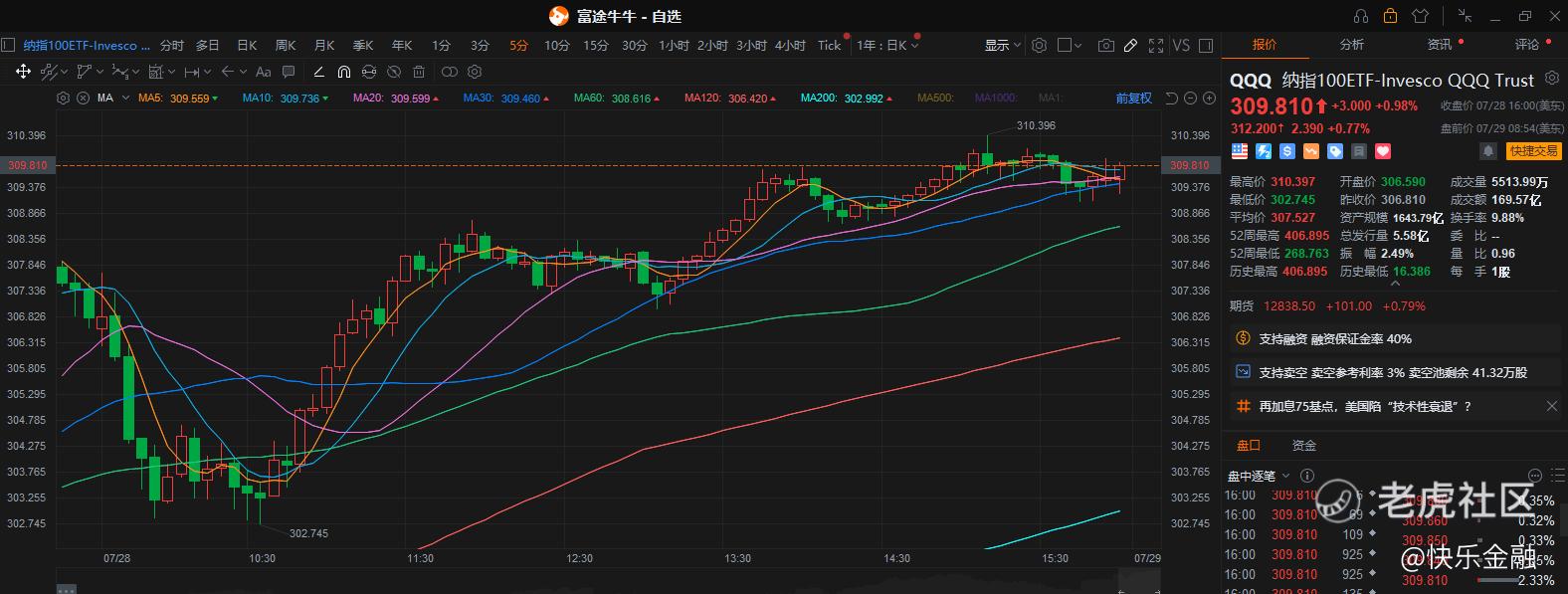Select the move/crosshair cursor tool
This screenshot has width=1568, height=594.
[x=23, y=72]
